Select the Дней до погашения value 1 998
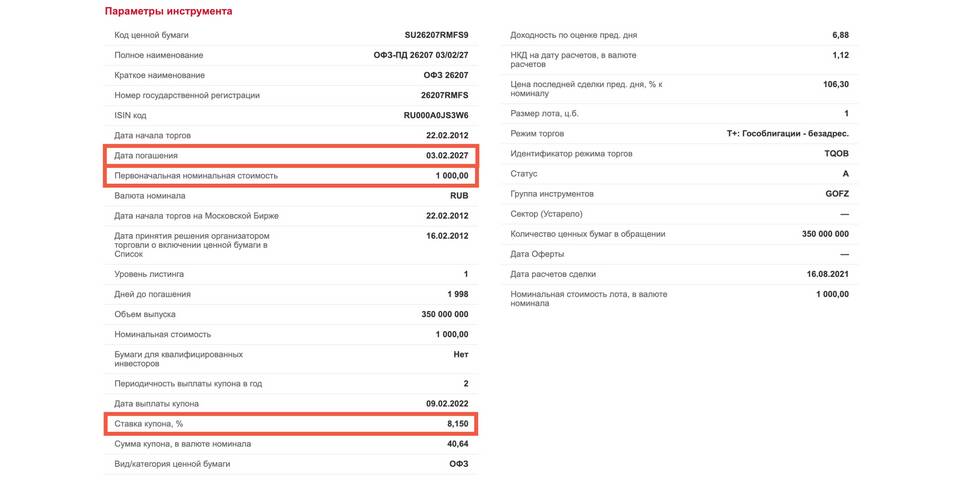The width and height of the screenshot is (960, 480). (x=458, y=294)
